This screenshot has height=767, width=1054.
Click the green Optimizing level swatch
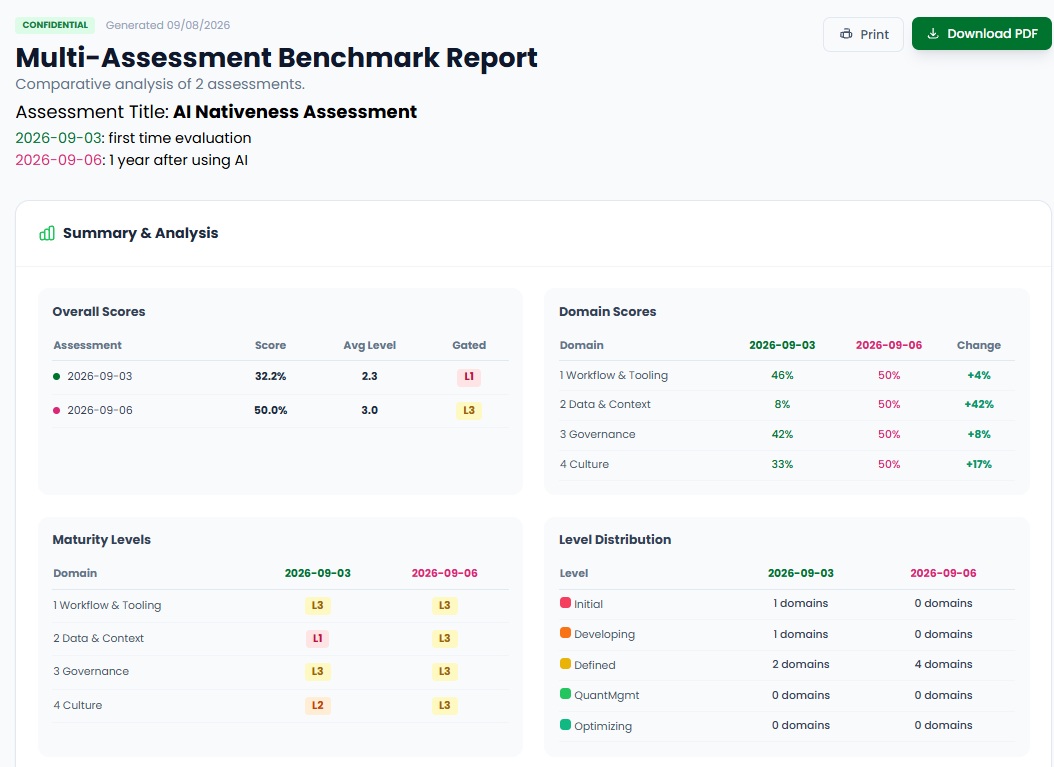click(565, 725)
